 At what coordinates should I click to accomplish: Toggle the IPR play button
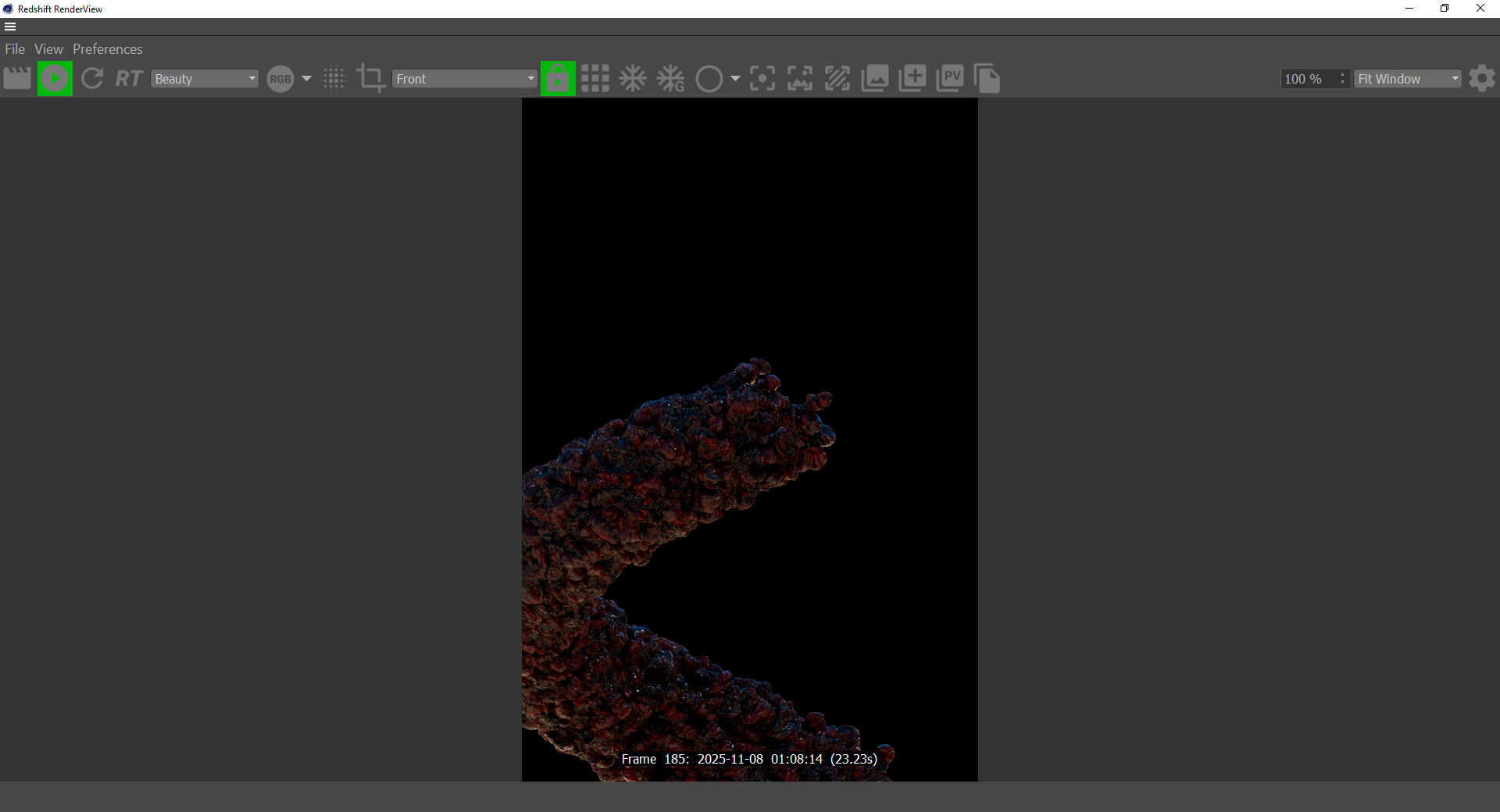[x=55, y=79]
